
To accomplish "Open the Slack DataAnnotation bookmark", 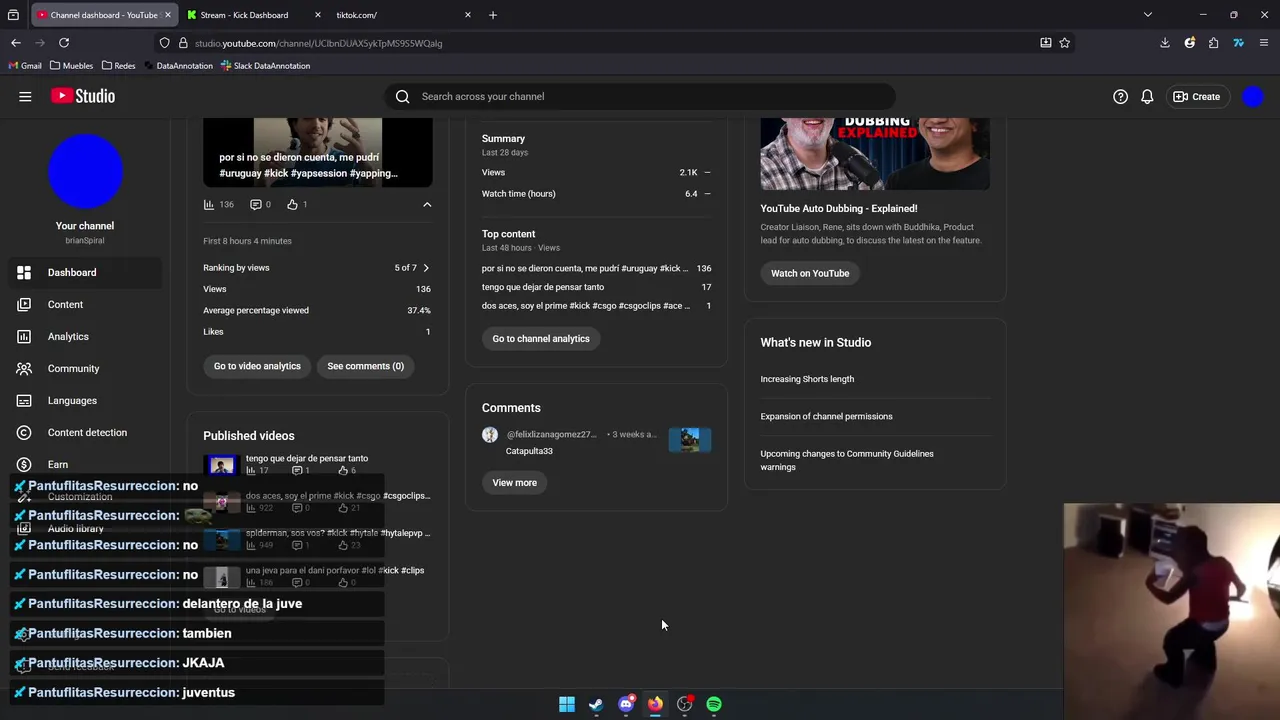I will point(265,66).
